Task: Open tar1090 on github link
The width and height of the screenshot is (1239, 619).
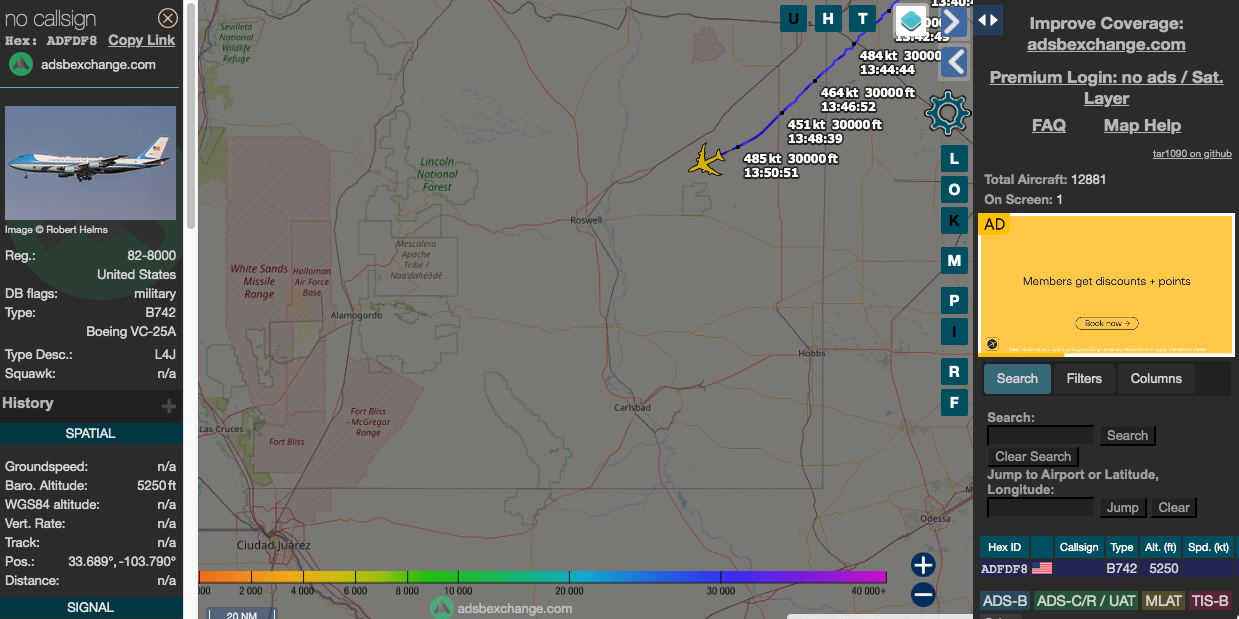Action: click(x=1192, y=154)
